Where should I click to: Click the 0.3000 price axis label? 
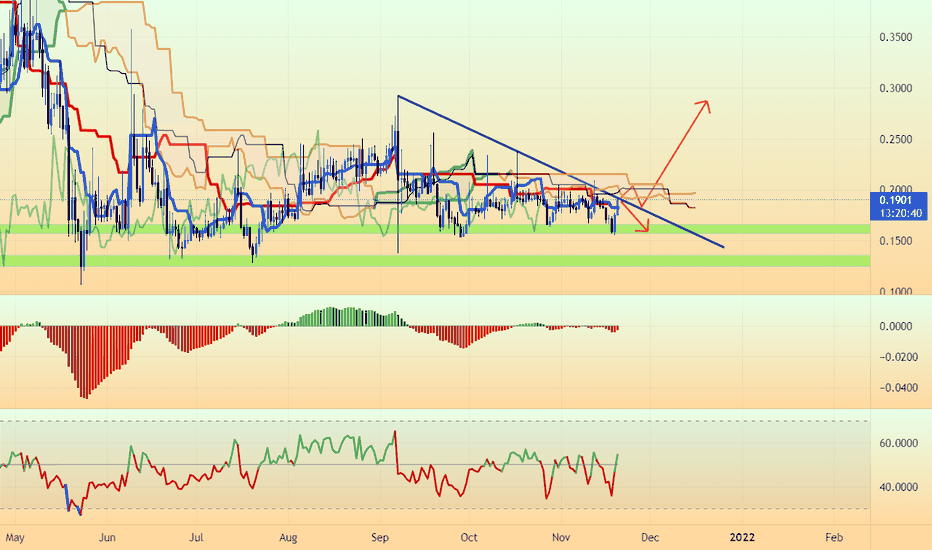click(895, 88)
